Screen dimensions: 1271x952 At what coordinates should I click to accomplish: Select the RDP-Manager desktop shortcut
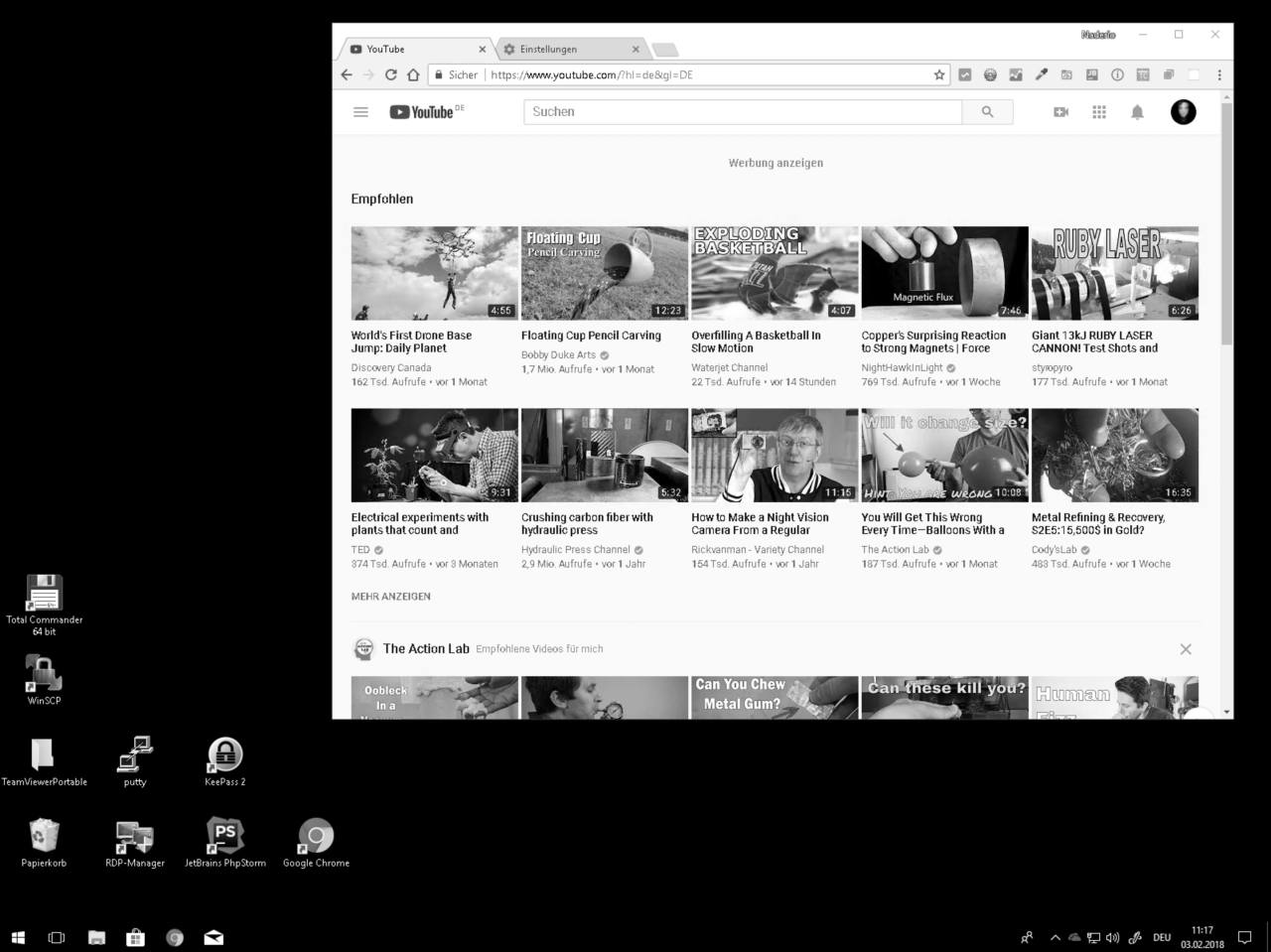(x=135, y=843)
